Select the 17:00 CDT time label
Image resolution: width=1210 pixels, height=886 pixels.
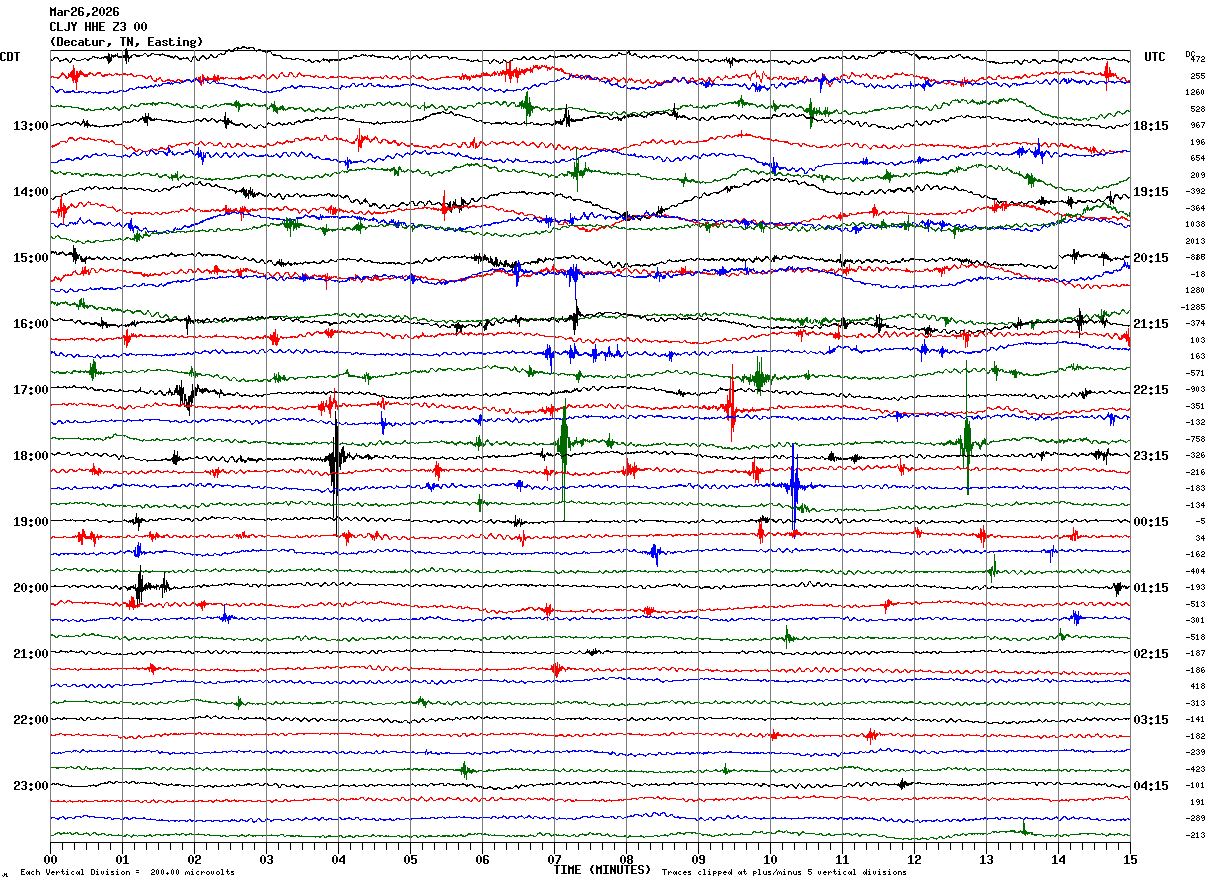tap(31, 390)
